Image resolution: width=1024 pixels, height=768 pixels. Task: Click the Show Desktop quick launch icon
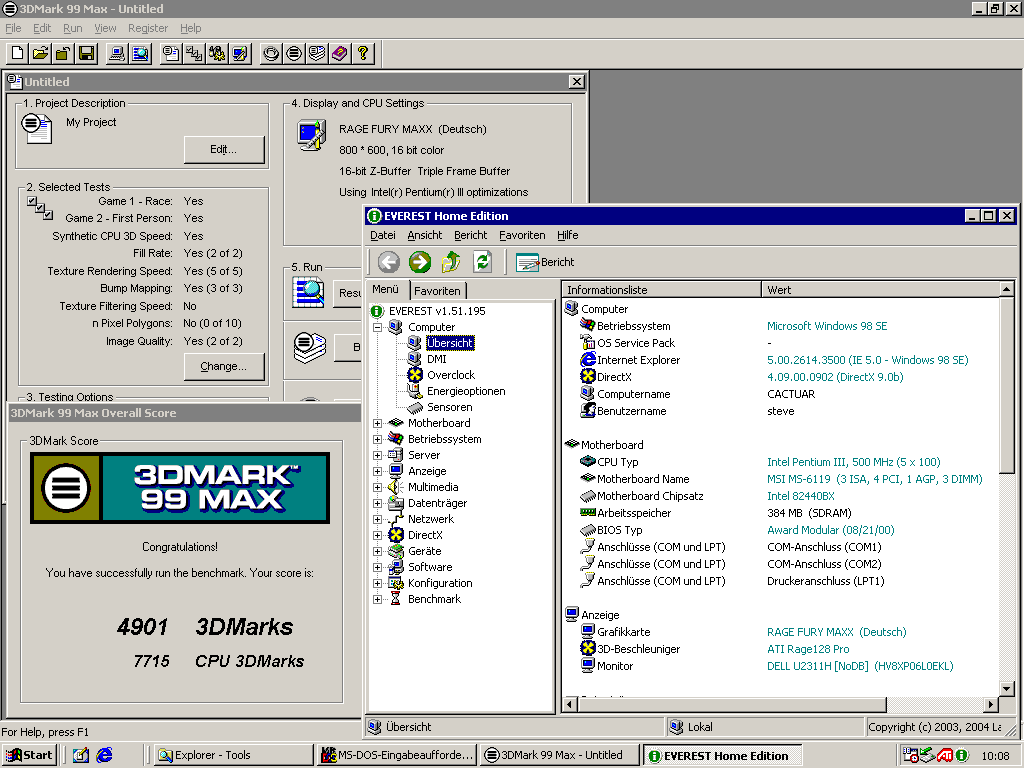tap(80, 755)
